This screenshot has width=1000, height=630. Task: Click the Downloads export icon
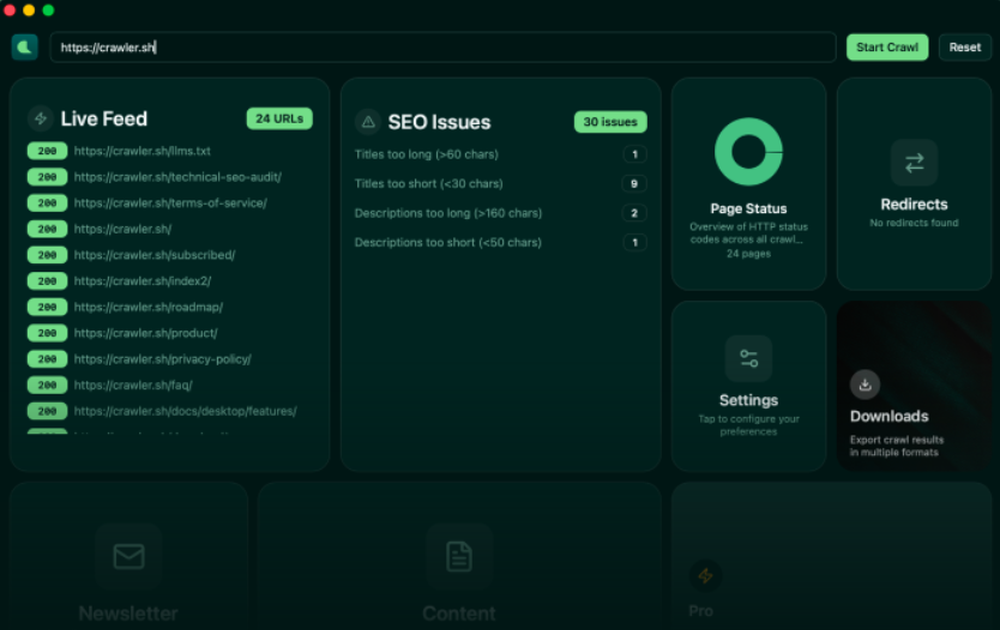tap(865, 384)
